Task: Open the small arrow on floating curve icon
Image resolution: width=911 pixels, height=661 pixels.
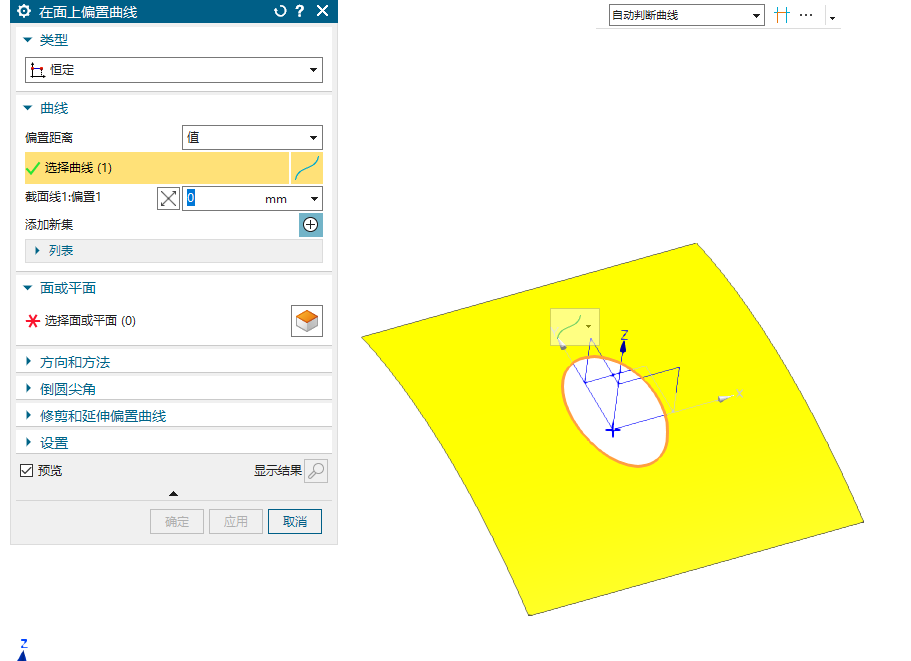Action: tap(589, 326)
